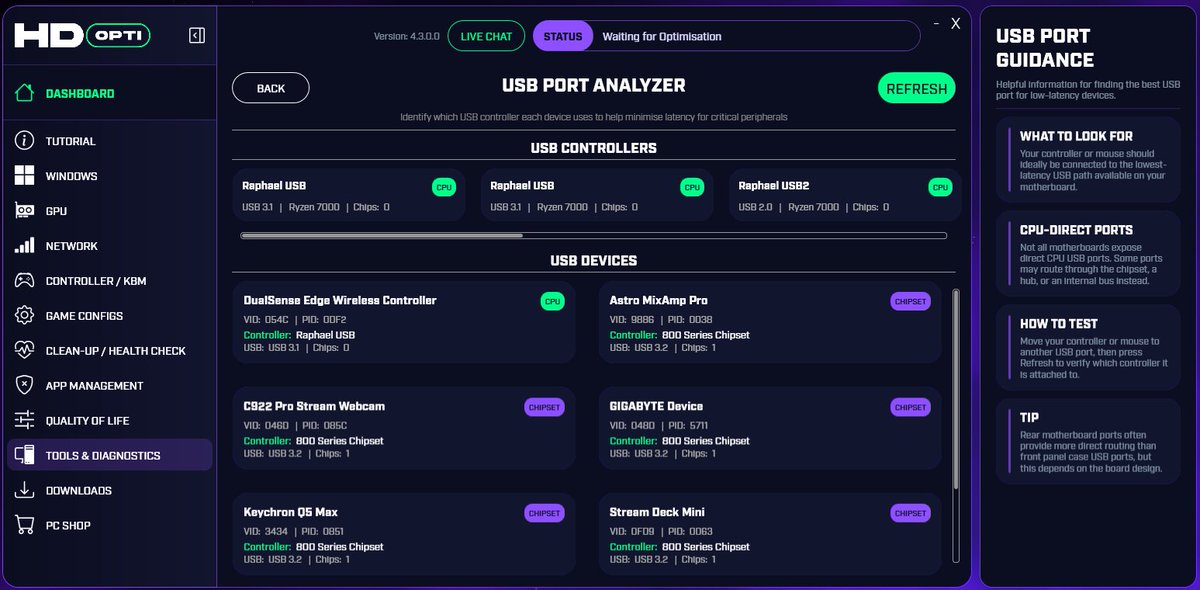
Task: Click the 'Waiting for Optimisation' status text
Action: (x=662, y=36)
